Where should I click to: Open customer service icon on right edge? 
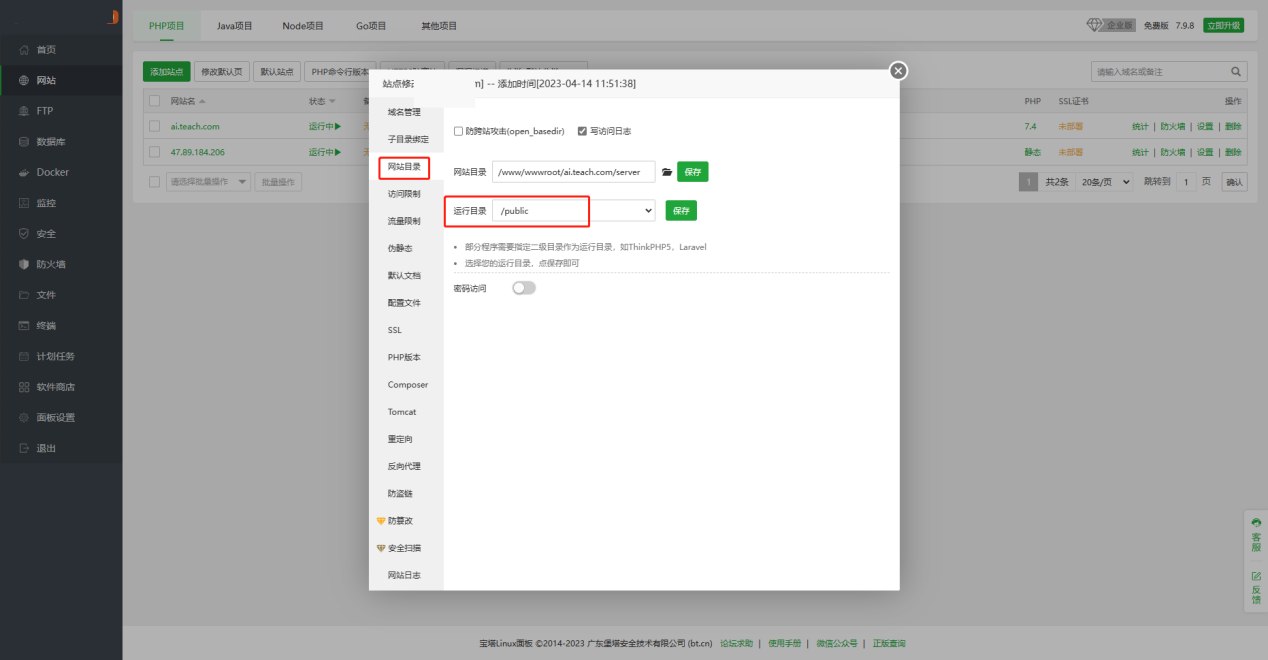(1256, 534)
